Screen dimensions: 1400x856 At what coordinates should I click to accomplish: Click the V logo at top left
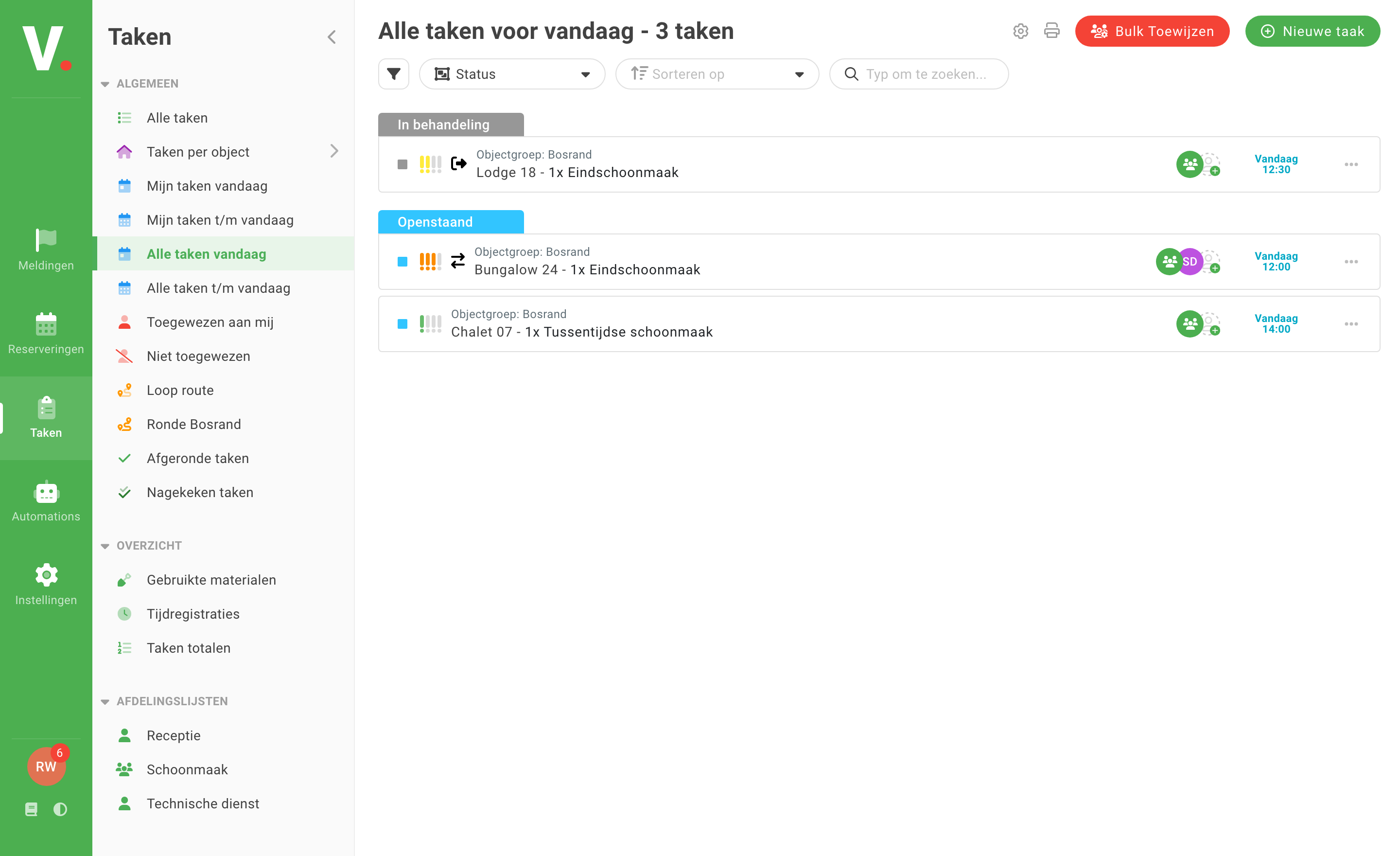pos(46,48)
